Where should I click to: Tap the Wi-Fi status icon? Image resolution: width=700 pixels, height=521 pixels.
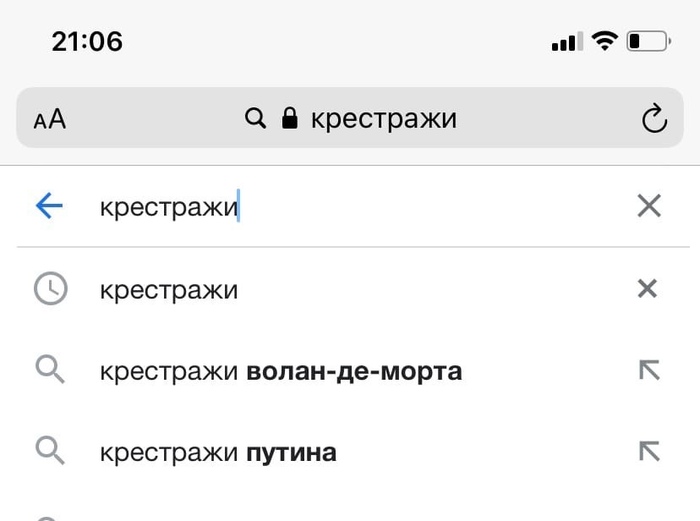(603, 42)
